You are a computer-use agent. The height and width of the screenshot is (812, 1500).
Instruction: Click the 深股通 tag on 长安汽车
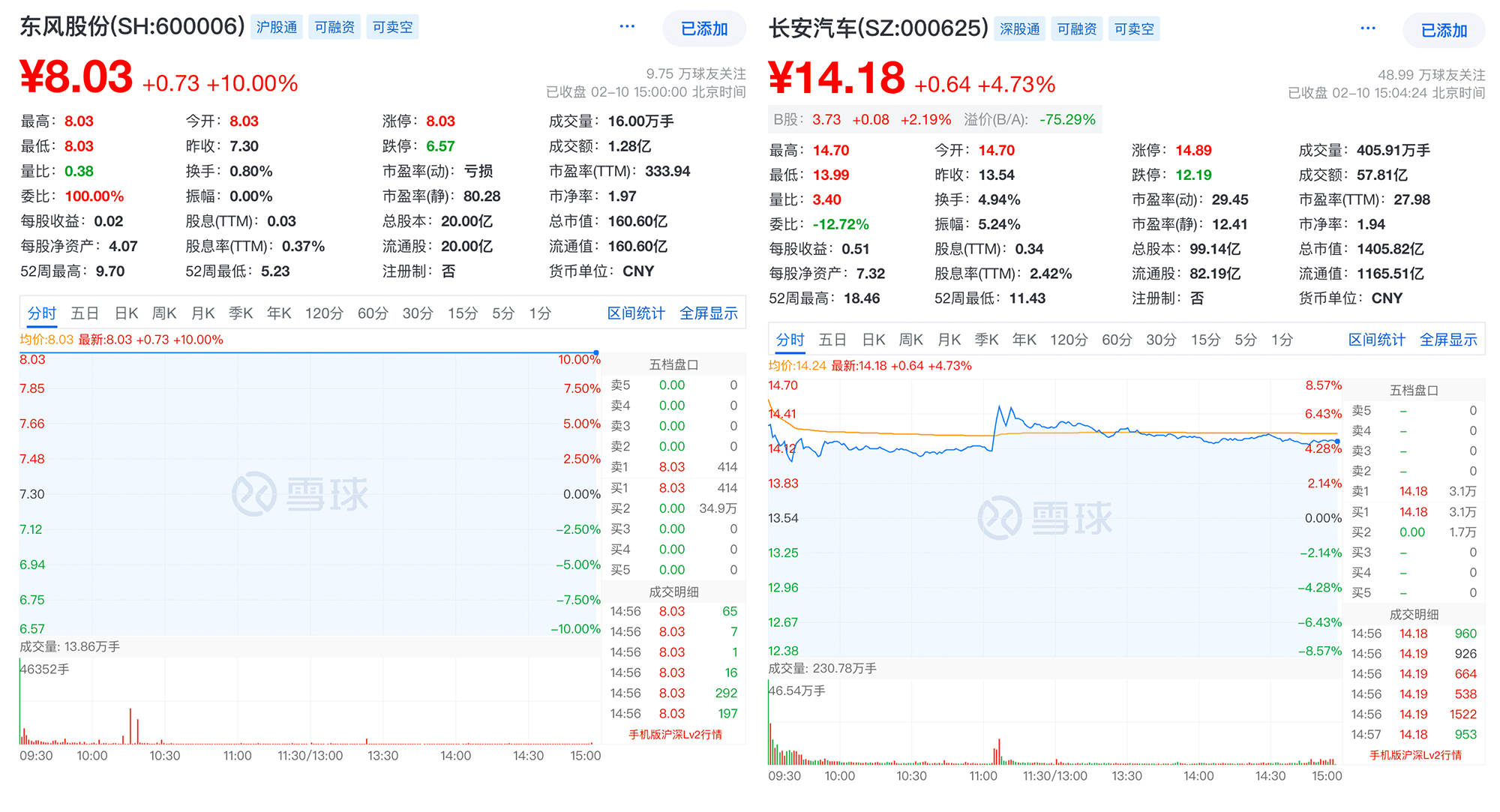pos(1020,28)
